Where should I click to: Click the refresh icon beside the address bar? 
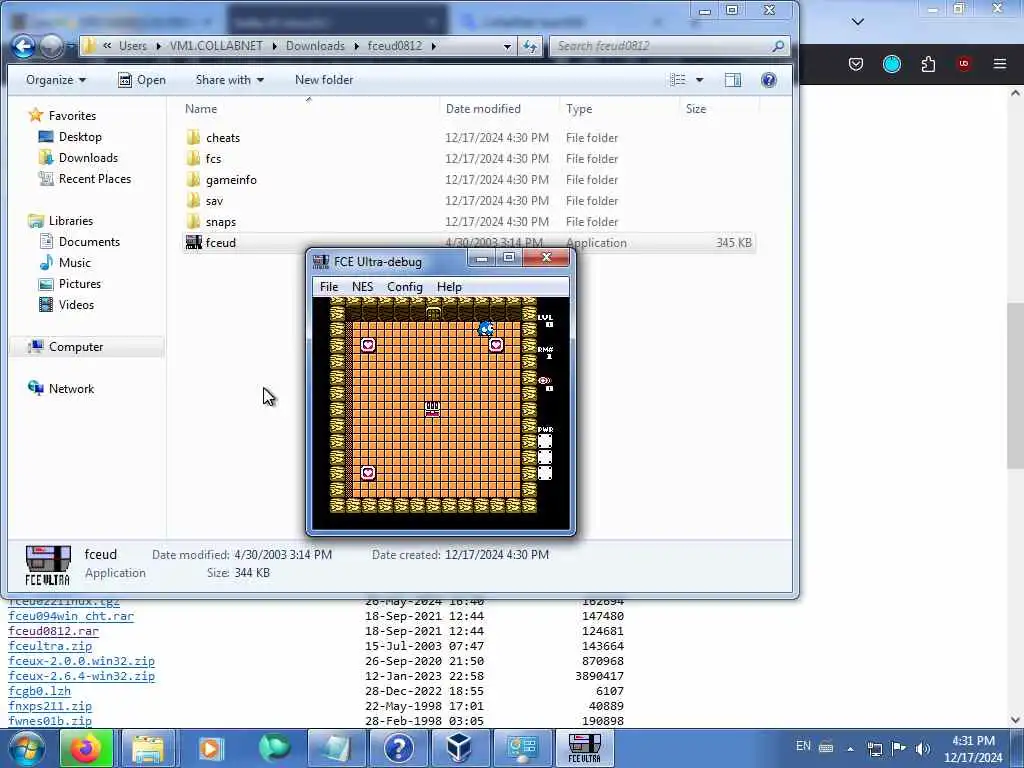pos(530,46)
